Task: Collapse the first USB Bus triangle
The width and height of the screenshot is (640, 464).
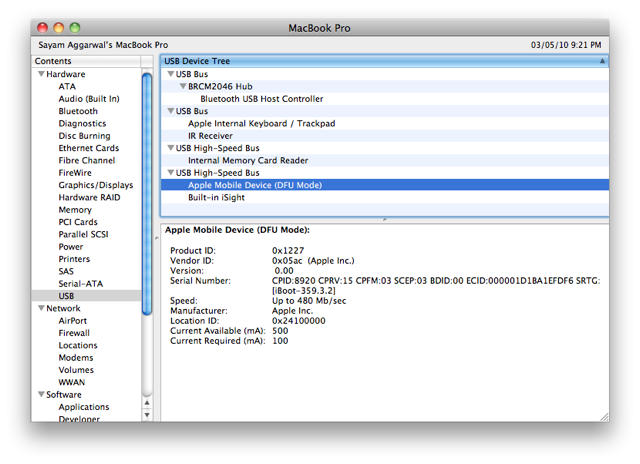Action: pyautogui.click(x=171, y=74)
